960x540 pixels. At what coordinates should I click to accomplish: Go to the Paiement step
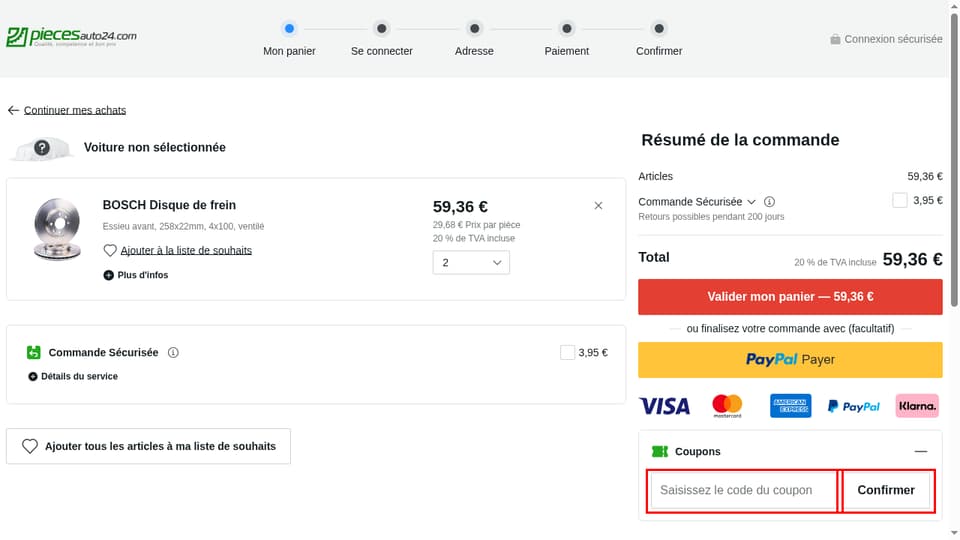tap(566, 40)
